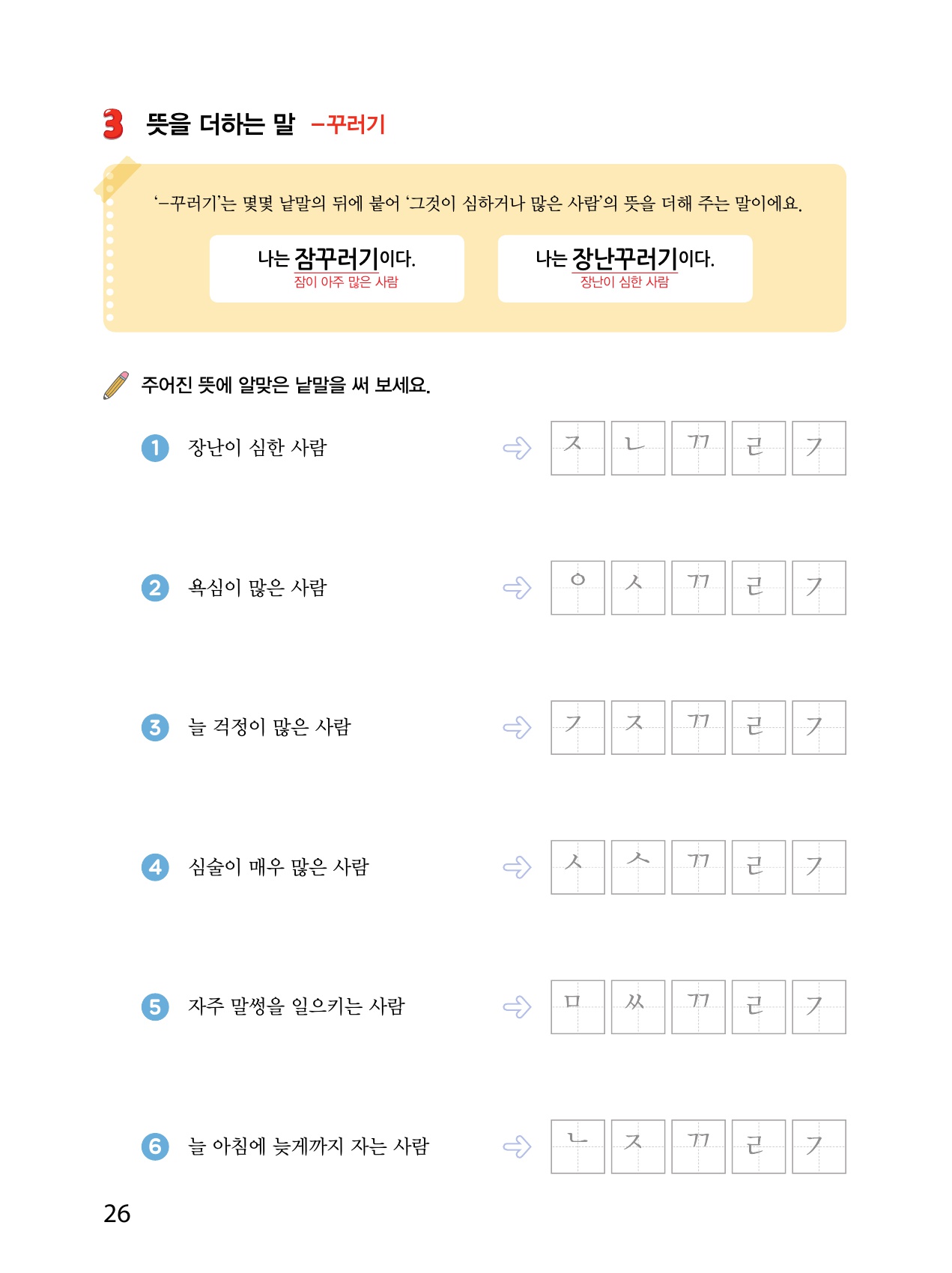
Task: Click the blue circle number 1
Action: click(155, 448)
